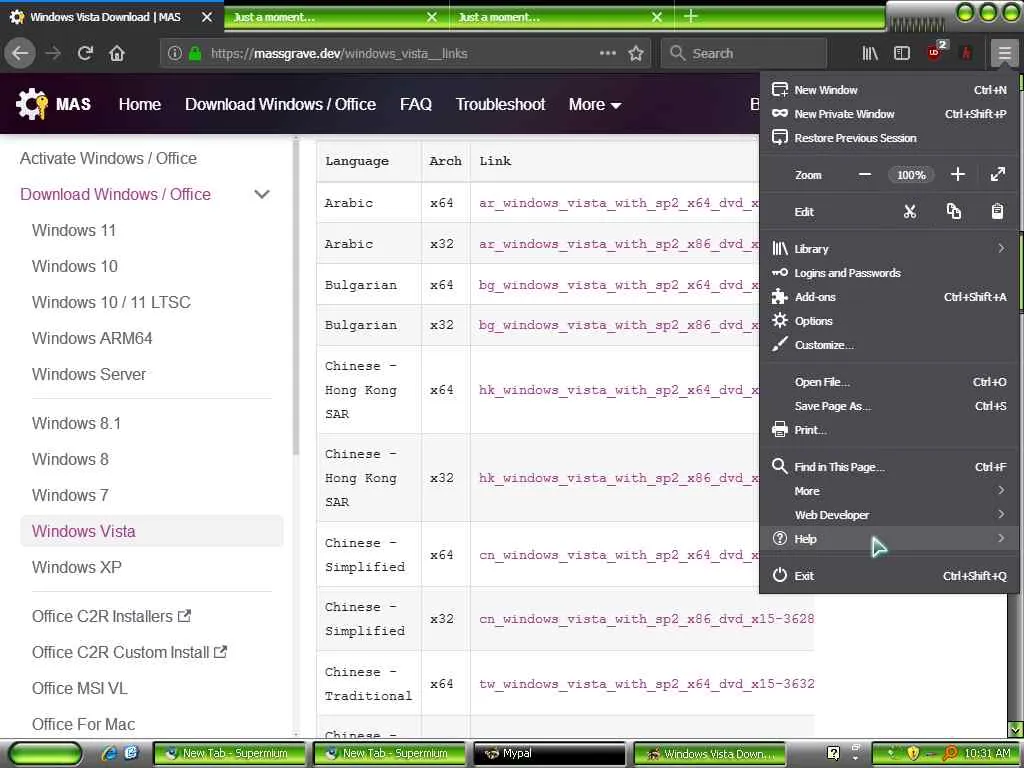Close the Windows Vista Download tab

coord(207,17)
